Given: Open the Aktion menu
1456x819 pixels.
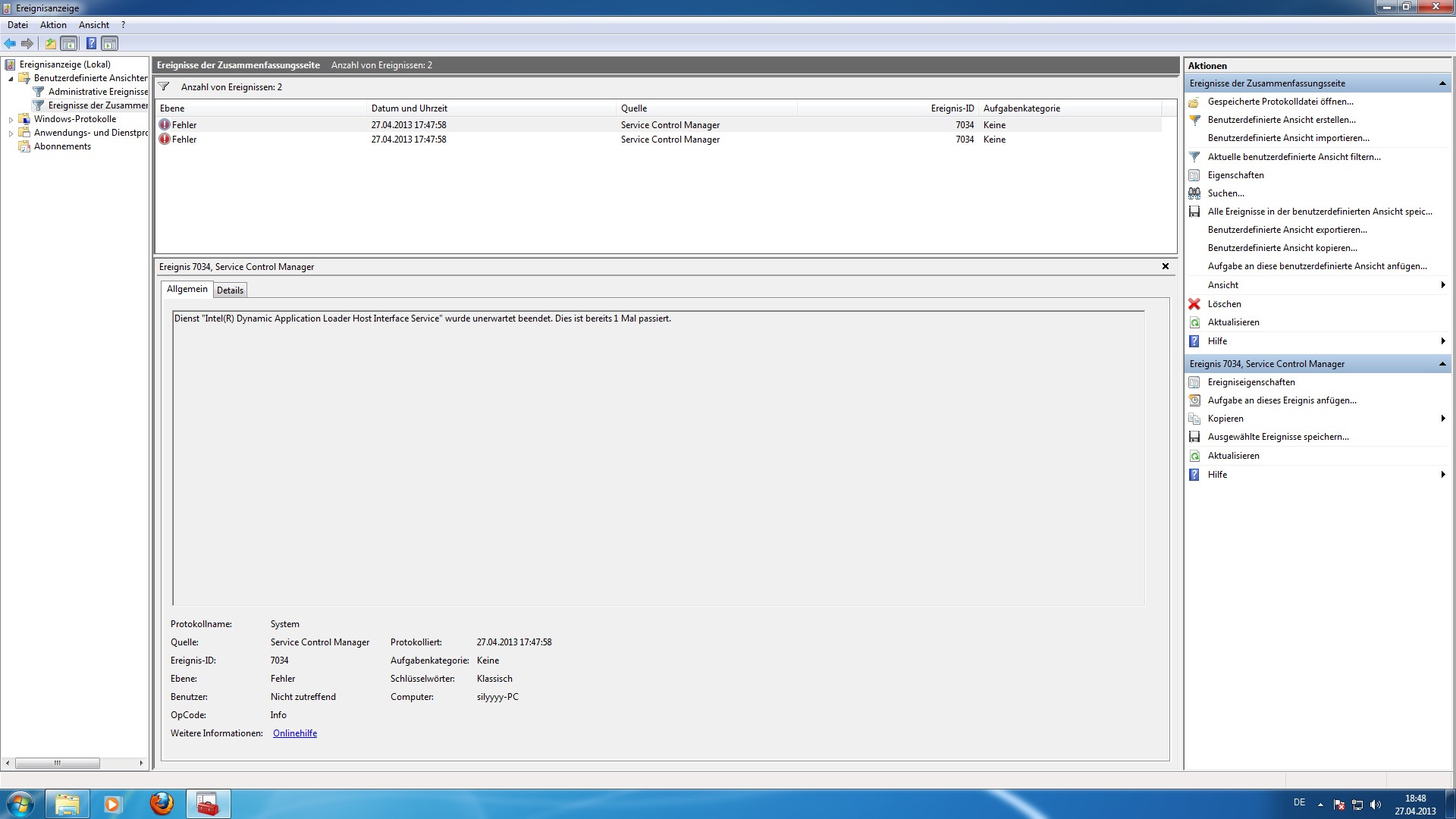Looking at the screenshot, I should coord(53,25).
